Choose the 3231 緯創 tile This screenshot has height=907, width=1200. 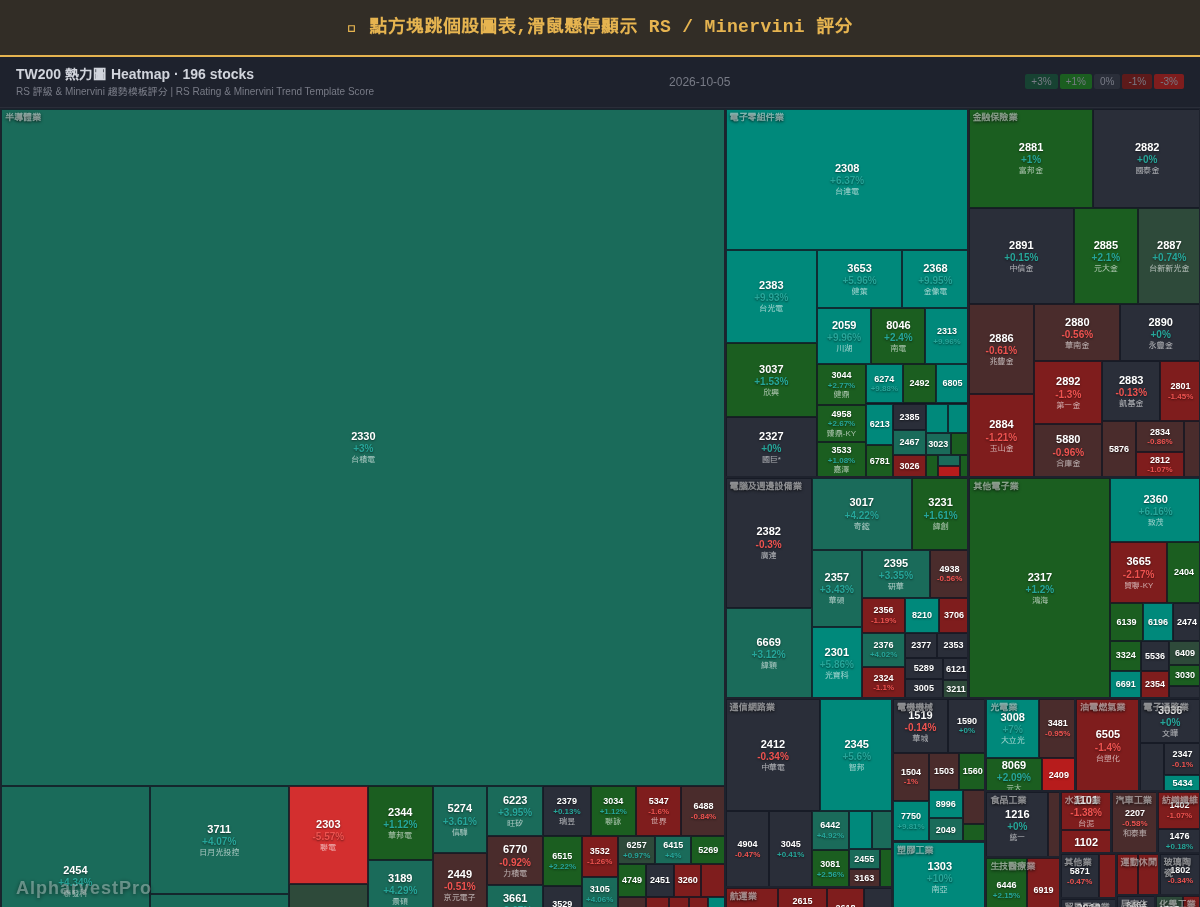point(940,514)
